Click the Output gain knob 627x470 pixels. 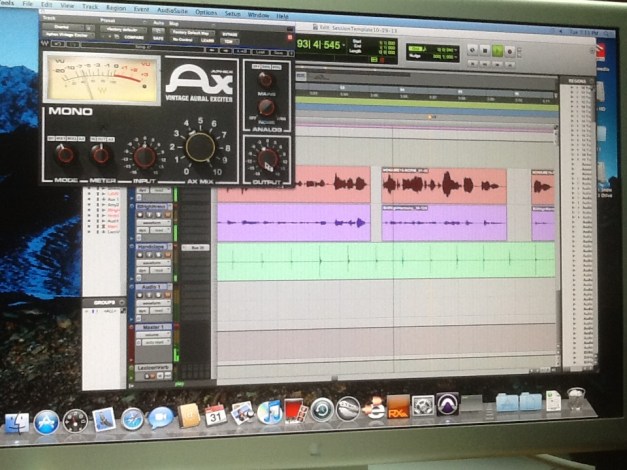click(267, 159)
